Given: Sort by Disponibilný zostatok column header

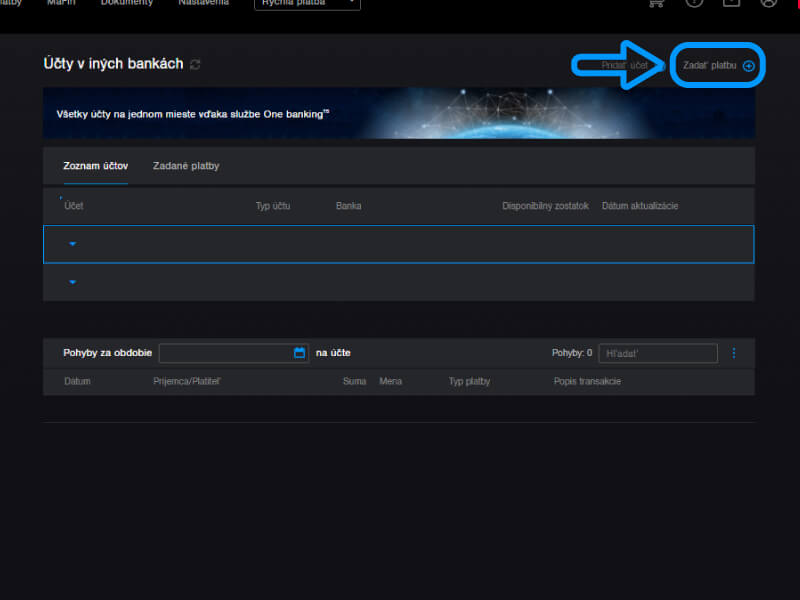Looking at the screenshot, I should 545,206.
